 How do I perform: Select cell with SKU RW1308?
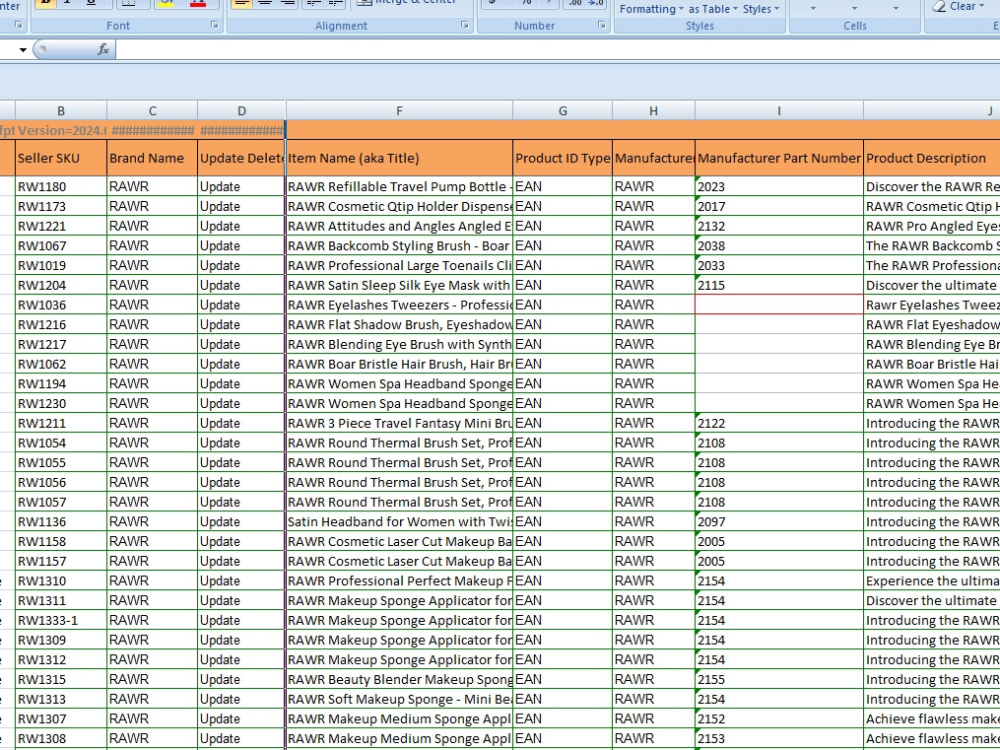point(61,738)
